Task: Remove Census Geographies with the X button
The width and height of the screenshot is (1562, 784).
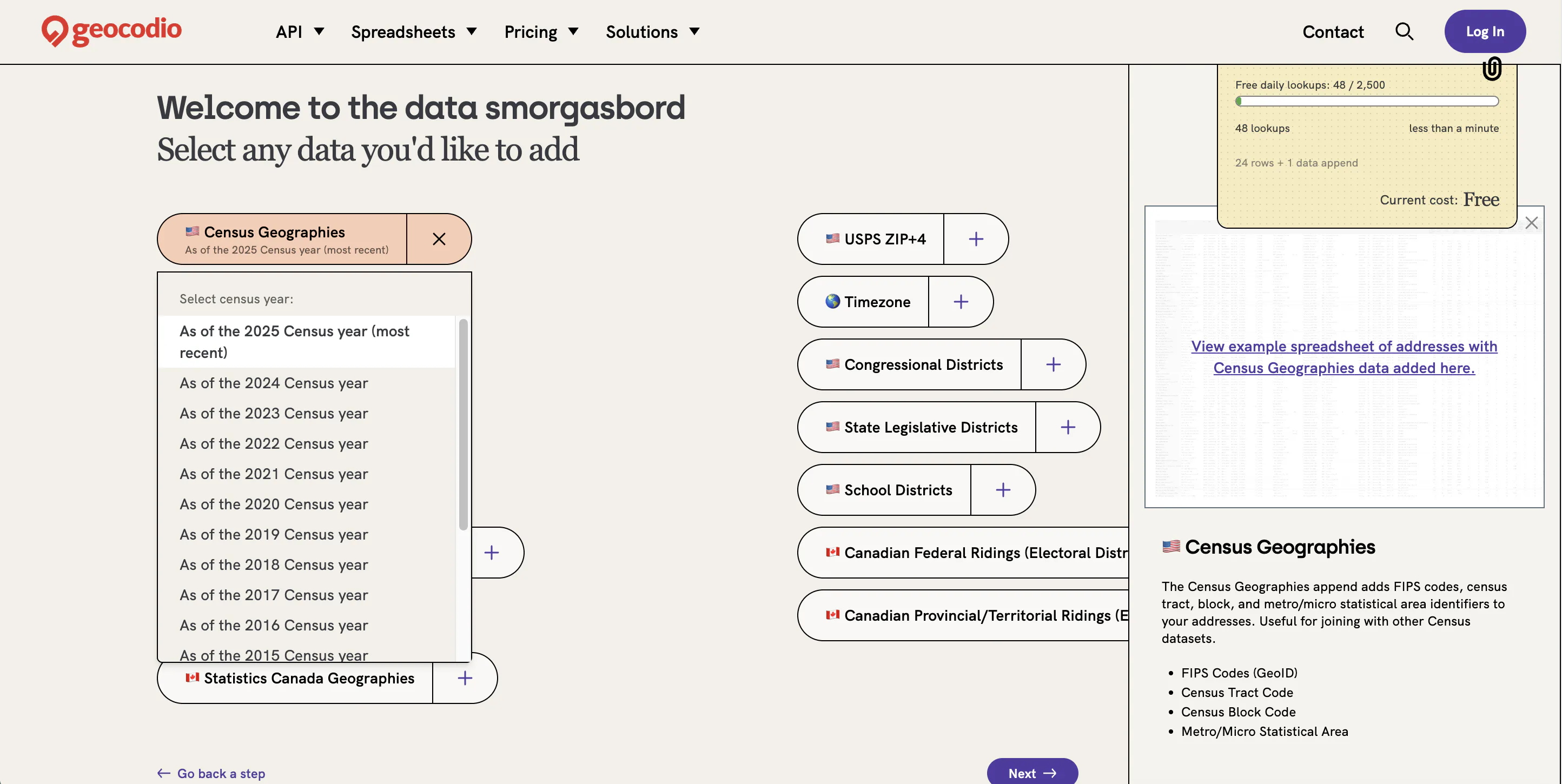Action: (439, 239)
